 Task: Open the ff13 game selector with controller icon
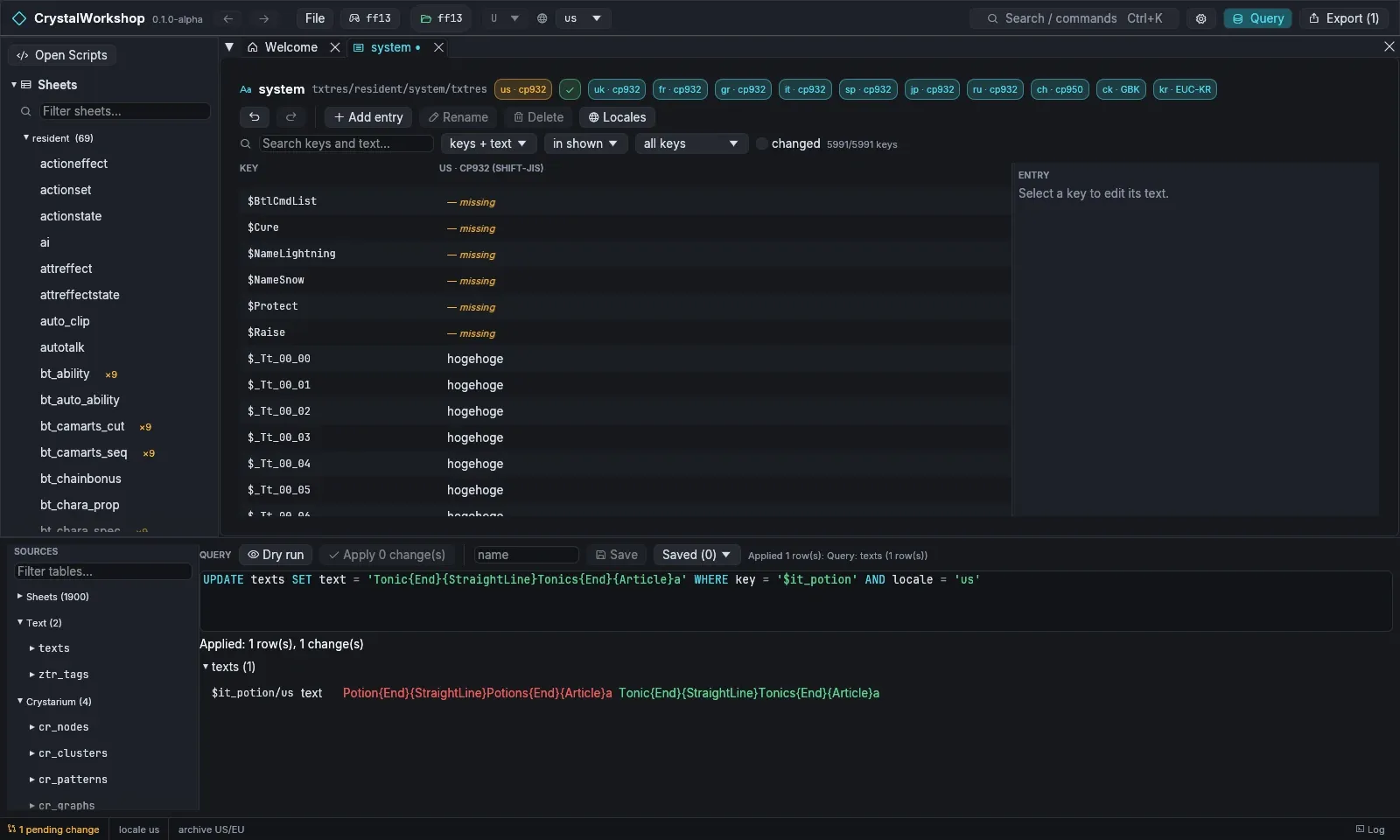[x=370, y=18]
